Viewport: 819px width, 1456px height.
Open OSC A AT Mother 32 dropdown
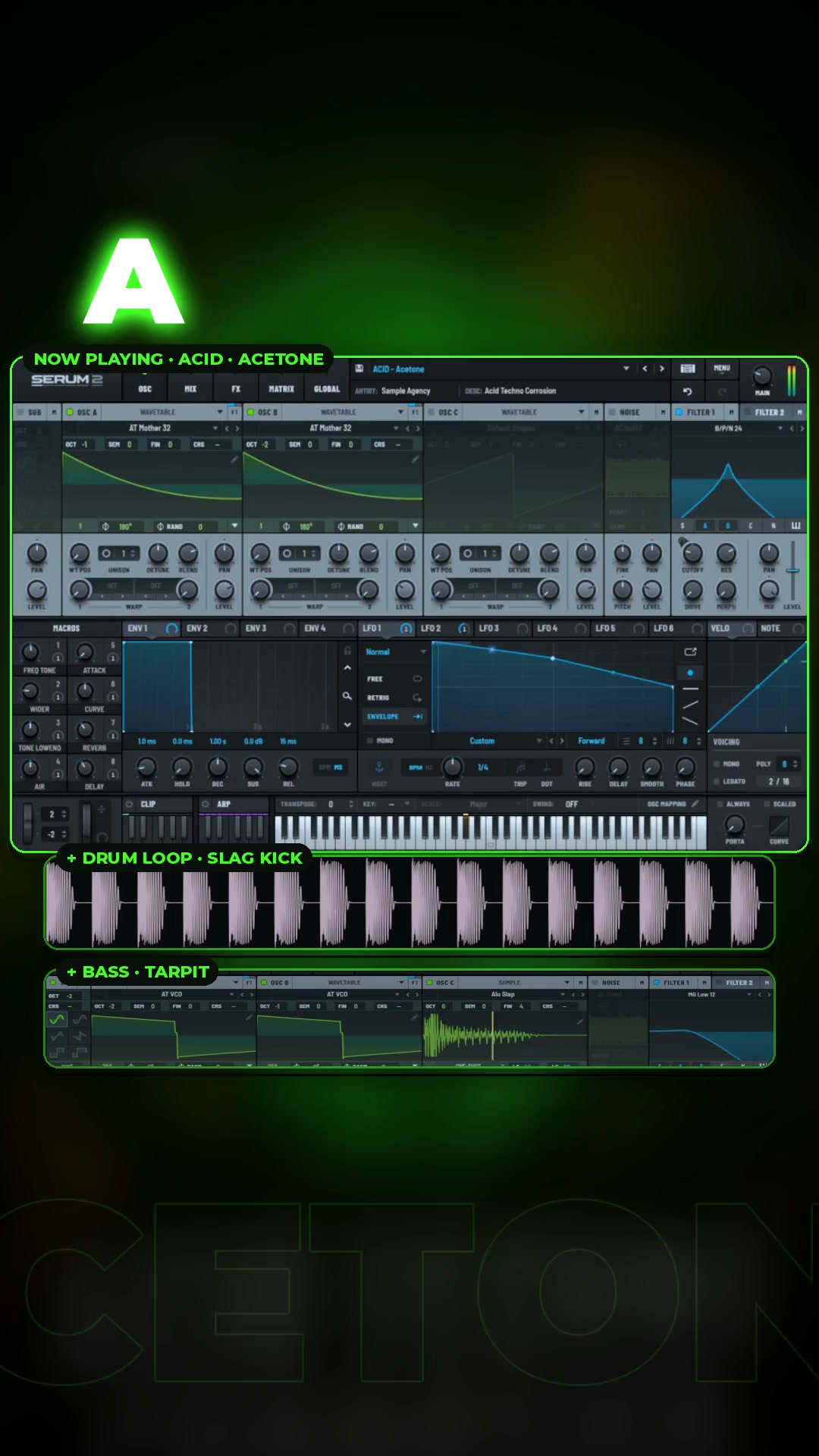pyautogui.click(x=215, y=428)
